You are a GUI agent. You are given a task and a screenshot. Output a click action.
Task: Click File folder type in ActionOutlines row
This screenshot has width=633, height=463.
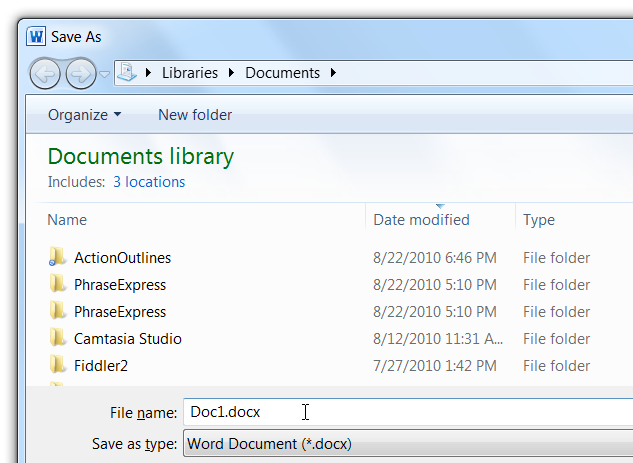click(x=557, y=258)
